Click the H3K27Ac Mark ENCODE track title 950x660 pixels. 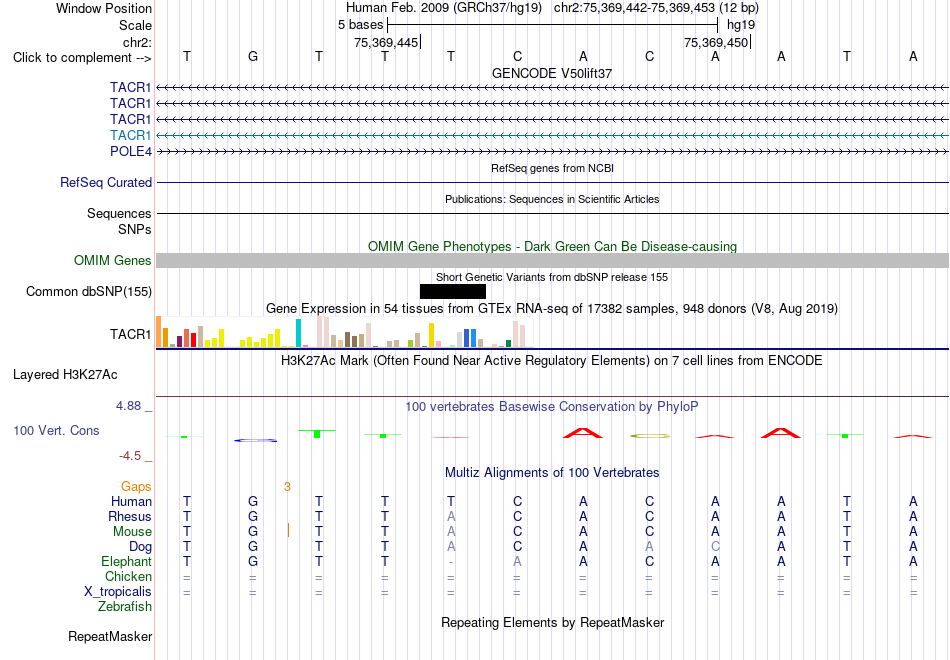(x=552, y=361)
